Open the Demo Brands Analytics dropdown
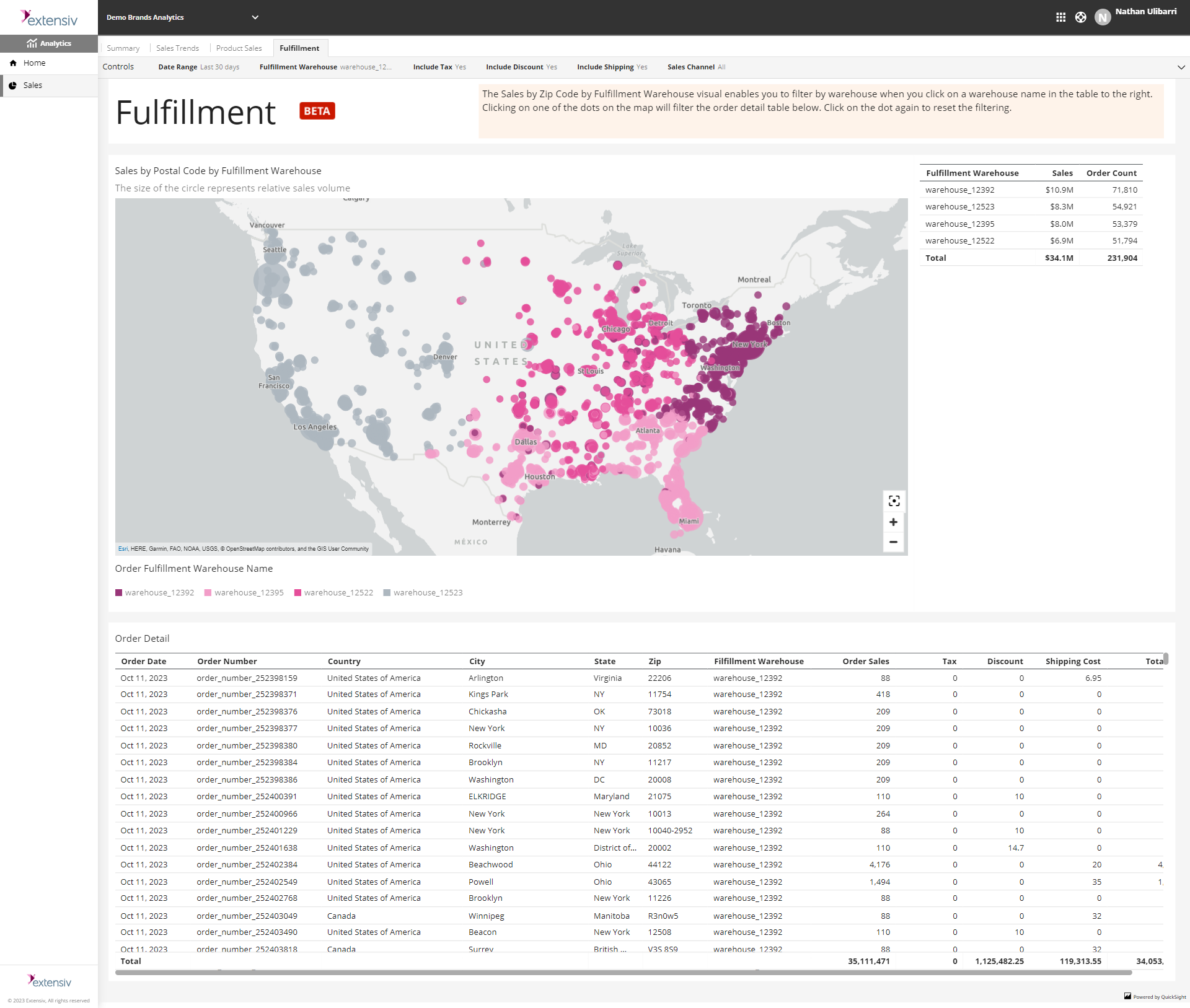Viewport: 1190px width, 1008px height. pyautogui.click(x=255, y=17)
